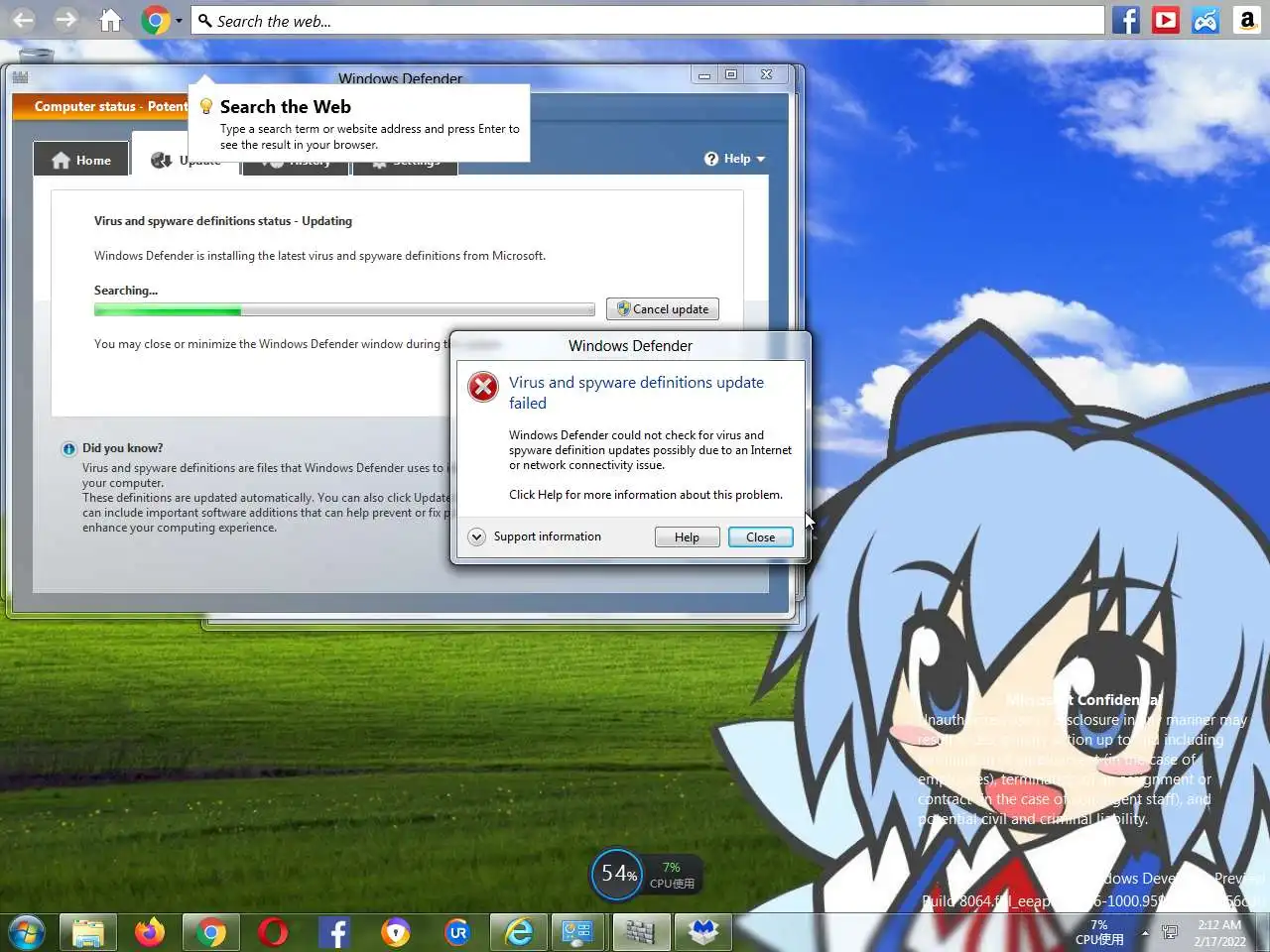Viewport: 1270px width, 952px height.
Task: Click the 'Computer status' orange banner text
Action: pos(110,106)
